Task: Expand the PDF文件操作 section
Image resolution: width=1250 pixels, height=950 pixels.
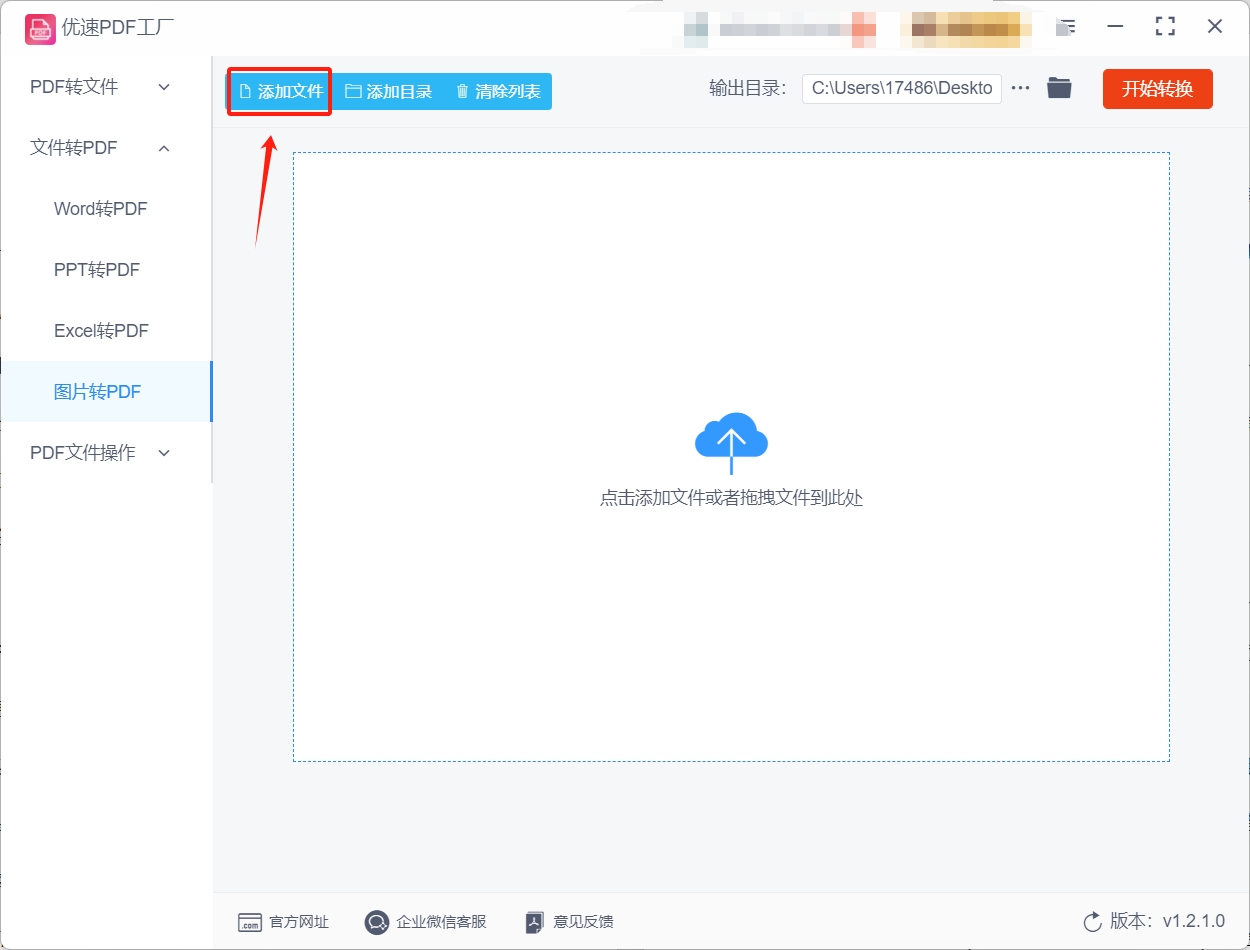Action: click(x=98, y=452)
